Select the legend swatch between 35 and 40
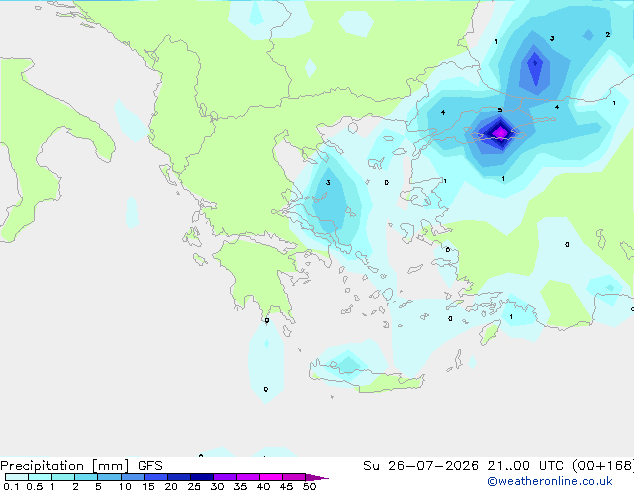This screenshot has width=634, height=490. tap(248, 477)
